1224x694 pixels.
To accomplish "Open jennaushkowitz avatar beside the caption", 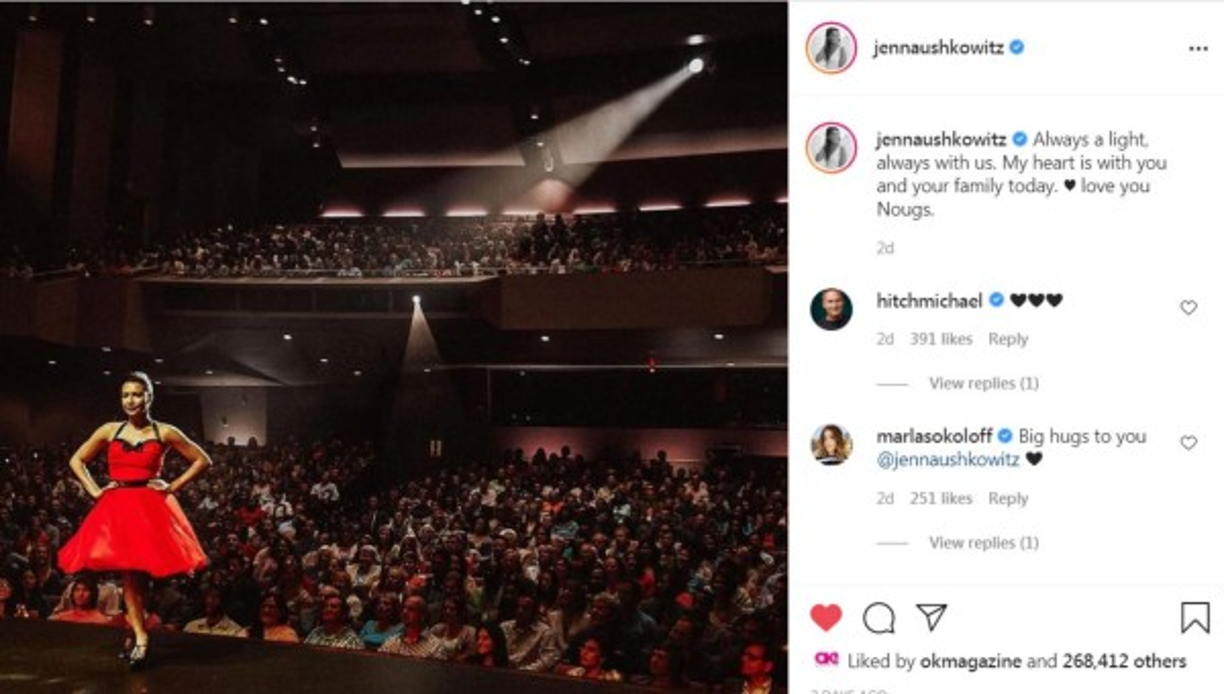I will point(831,148).
